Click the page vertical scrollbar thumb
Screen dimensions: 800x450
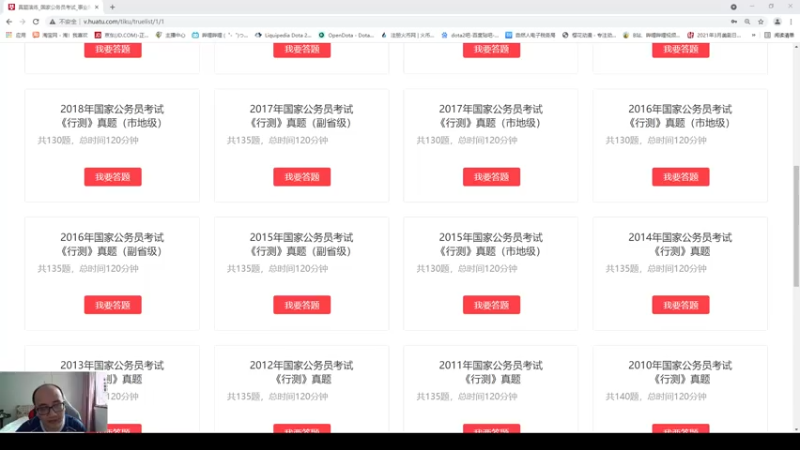[796, 226]
